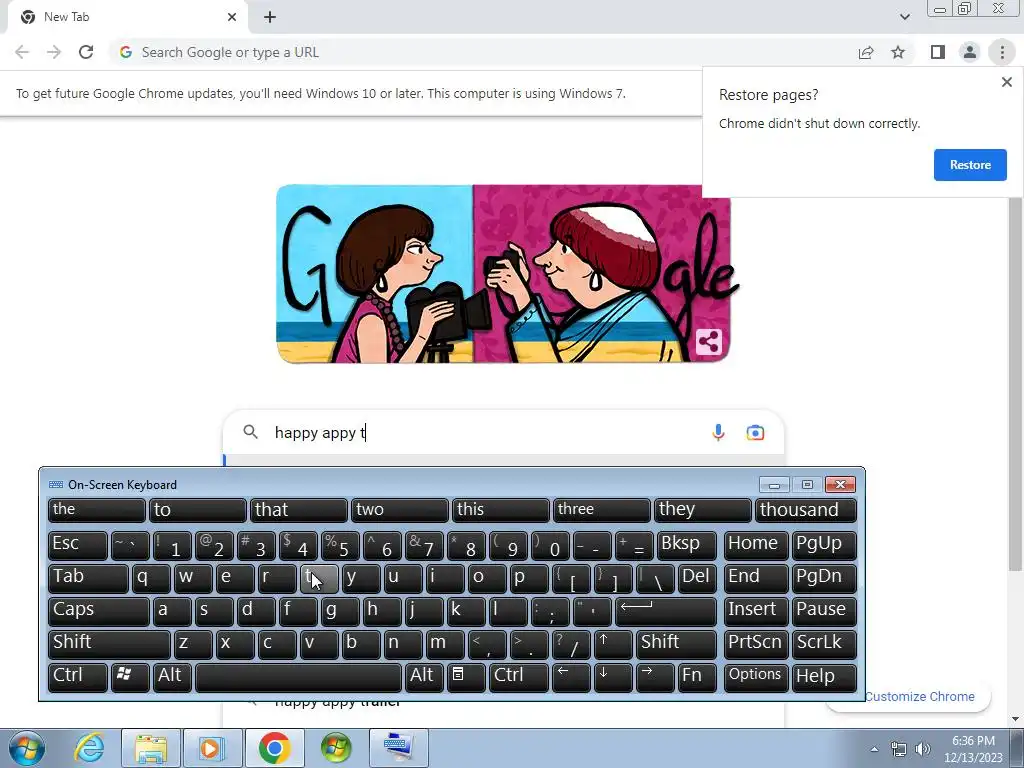Image resolution: width=1024 pixels, height=768 pixels.
Task: Click Customize Chrome link
Action: pos(920,697)
